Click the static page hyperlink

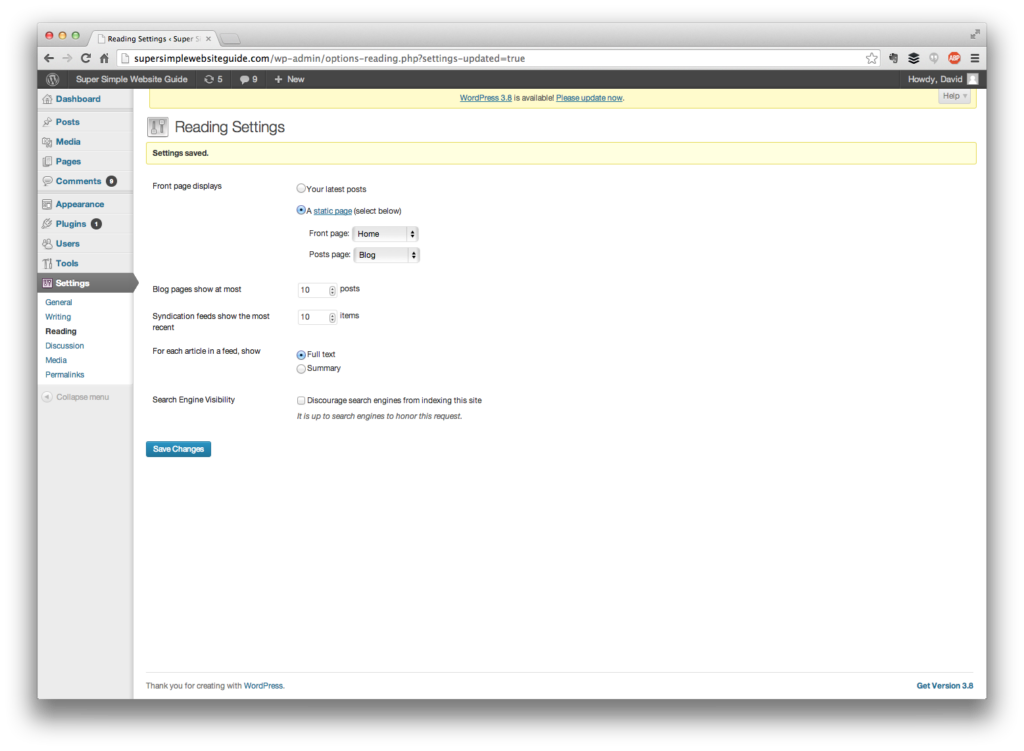click(332, 211)
